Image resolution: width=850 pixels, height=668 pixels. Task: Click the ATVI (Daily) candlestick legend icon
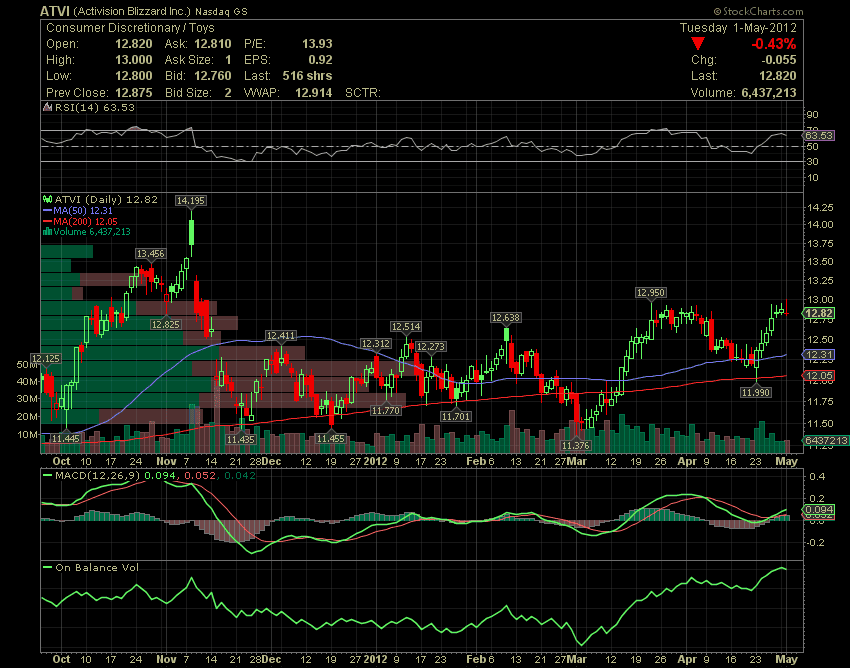48,200
